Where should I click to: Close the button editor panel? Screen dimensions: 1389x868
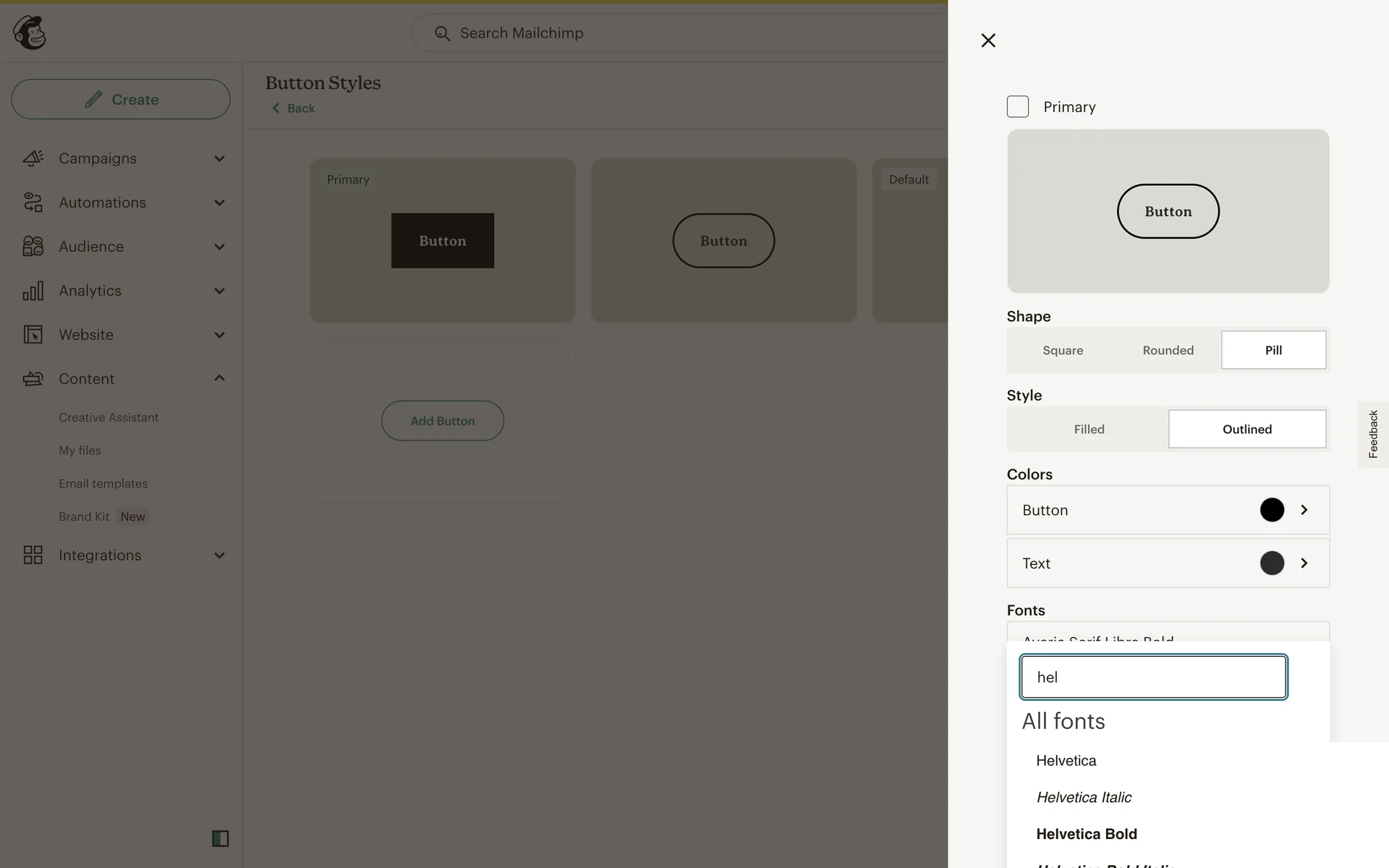click(x=988, y=41)
